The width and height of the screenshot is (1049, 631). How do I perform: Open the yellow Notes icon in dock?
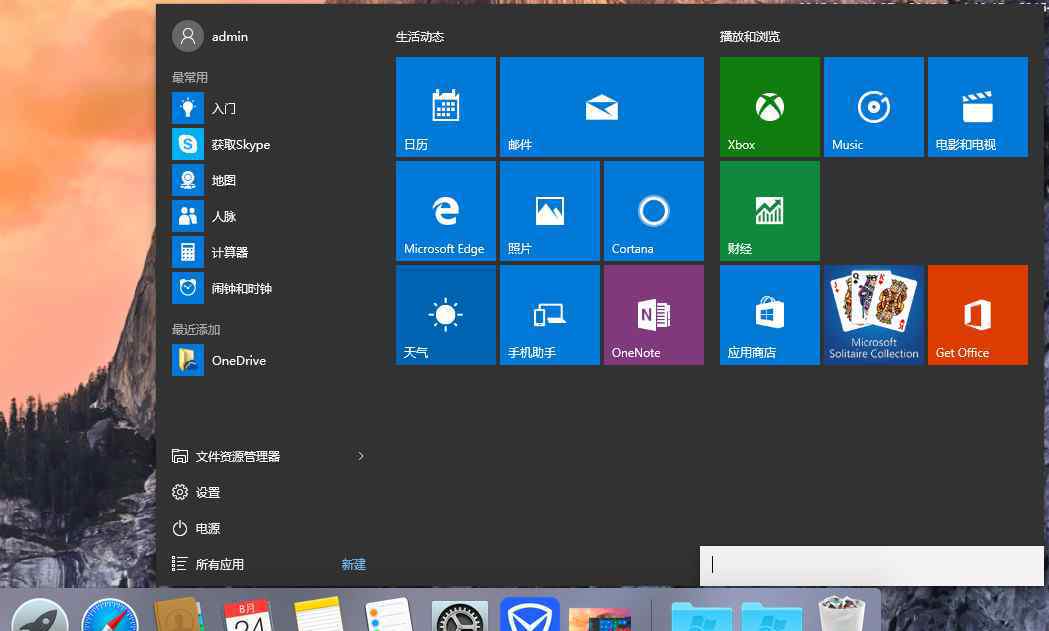click(x=318, y=616)
